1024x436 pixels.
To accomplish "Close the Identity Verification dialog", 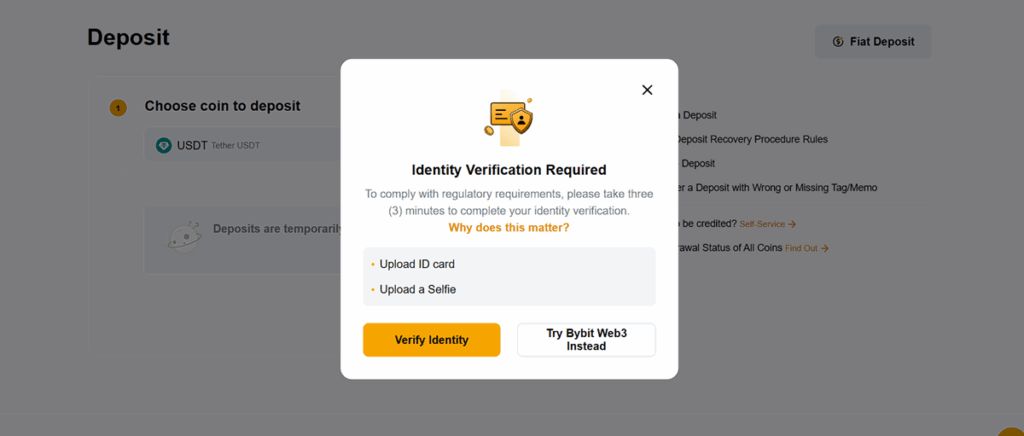I will pyautogui.click(x=647, y=90).
